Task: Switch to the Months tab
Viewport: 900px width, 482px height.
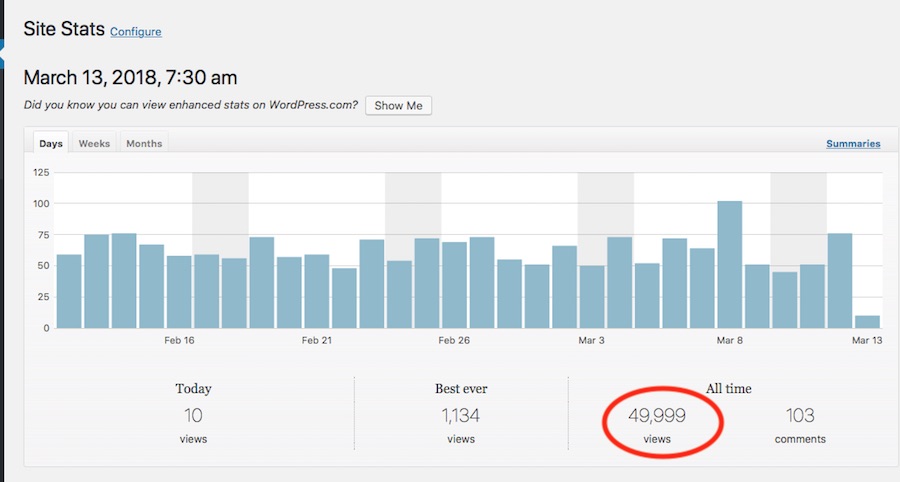Action: pyautogui.click(x=144, y=143)
